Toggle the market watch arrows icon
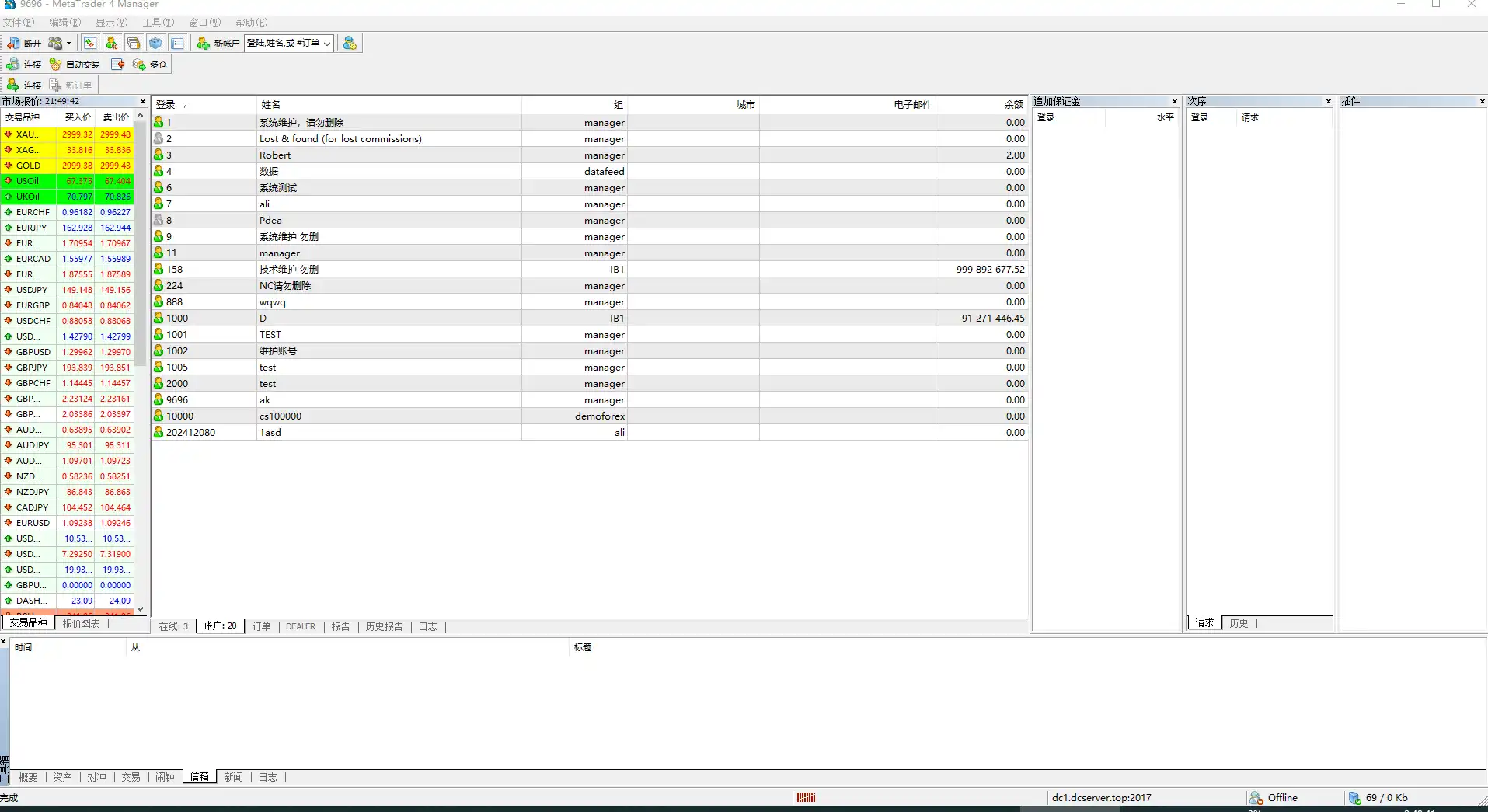 90,44
